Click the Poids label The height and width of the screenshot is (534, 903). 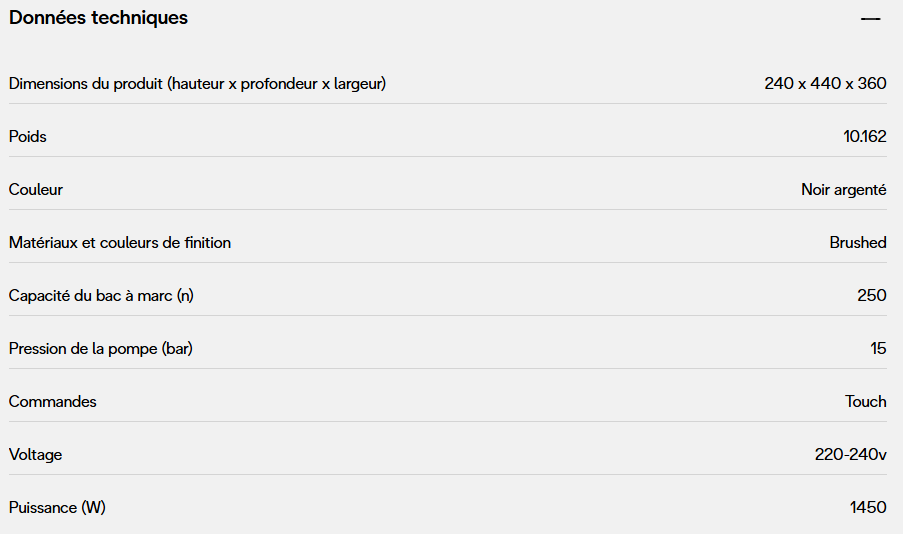[x=28, y=137]
